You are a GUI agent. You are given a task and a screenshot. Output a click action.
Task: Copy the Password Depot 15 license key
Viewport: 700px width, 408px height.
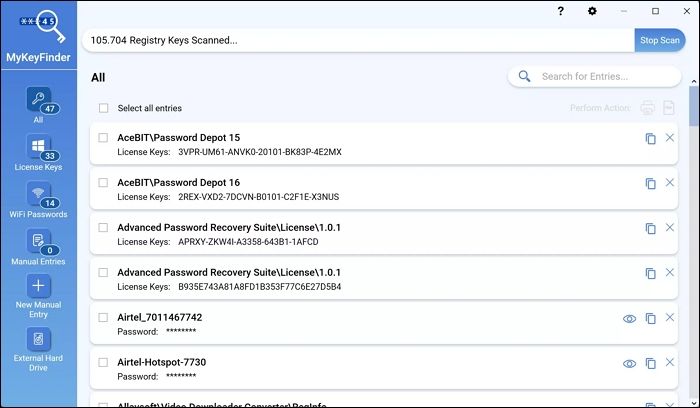pos(650,139)
